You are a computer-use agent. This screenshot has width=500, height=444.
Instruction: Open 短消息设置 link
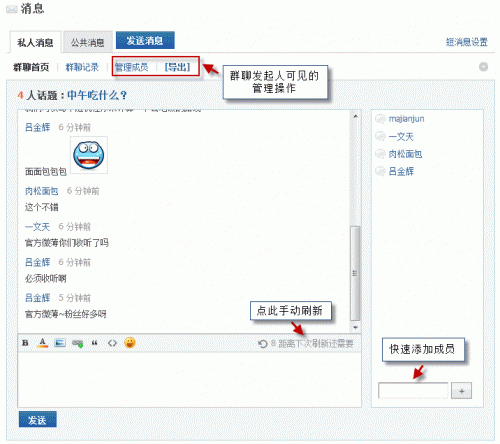[467, 42]
